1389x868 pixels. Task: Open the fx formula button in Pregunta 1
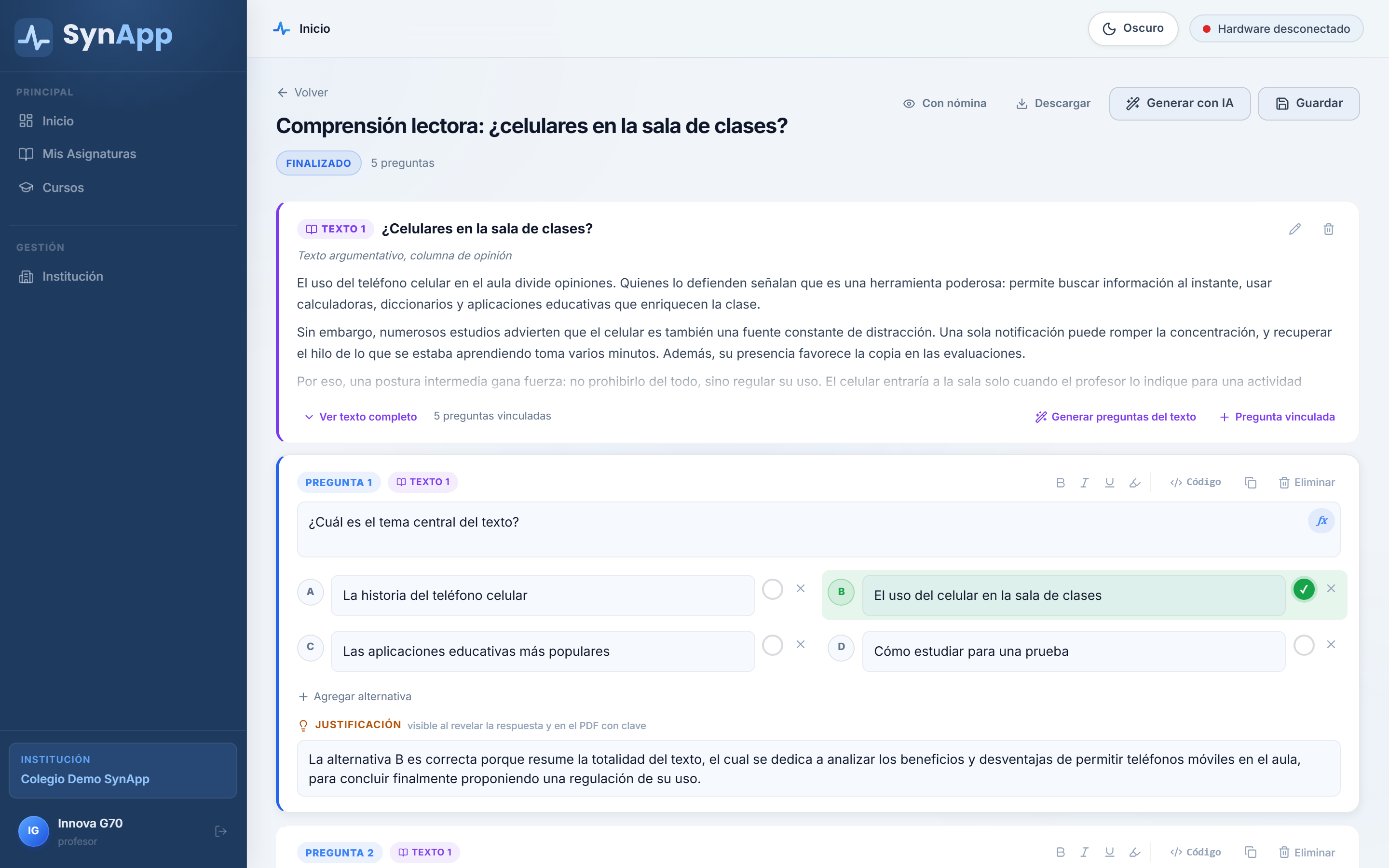point(1321,521)
